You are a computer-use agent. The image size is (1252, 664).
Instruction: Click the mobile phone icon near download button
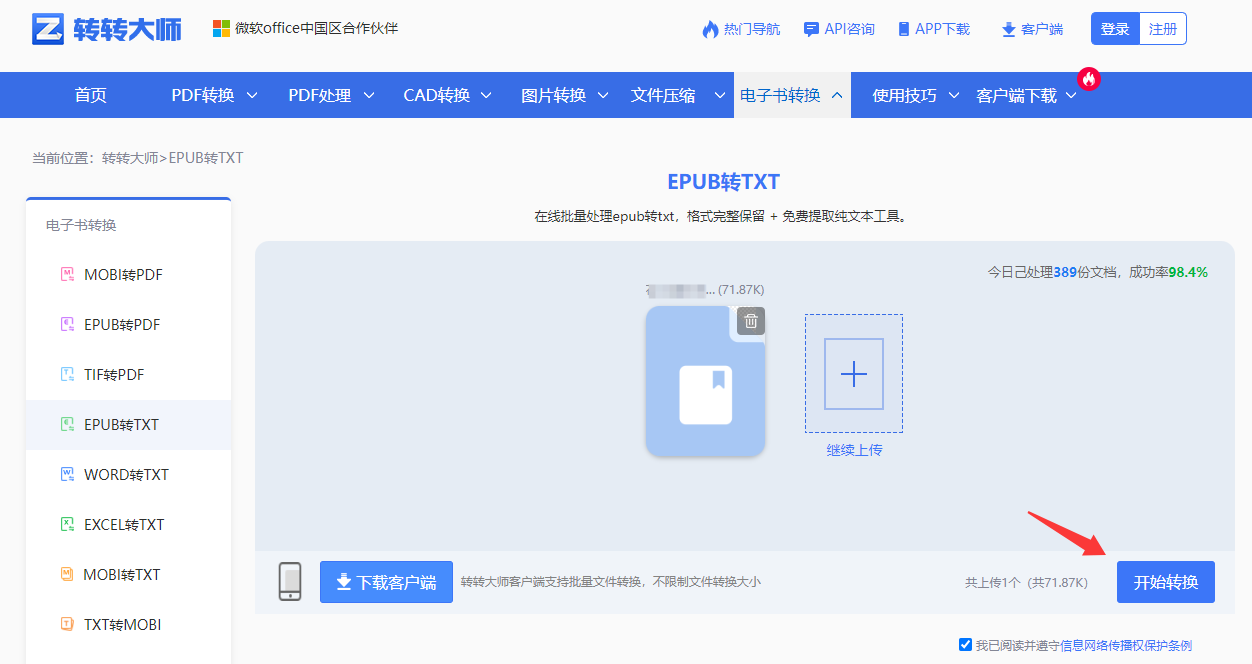click(x=290, y=581)
